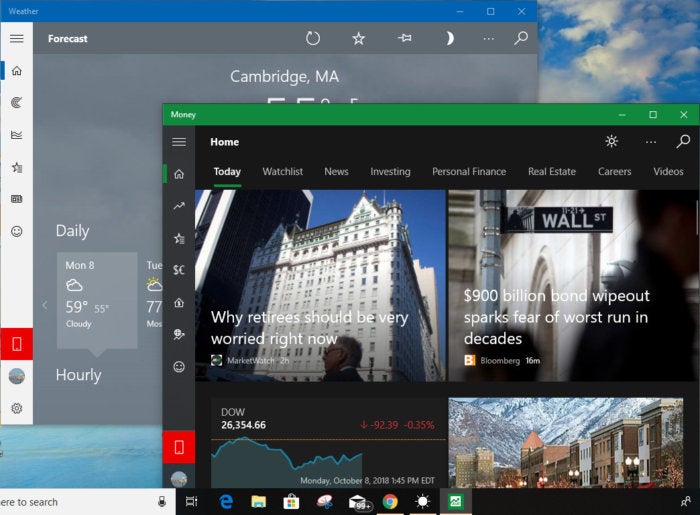Click the Hourly heading in Weather
This screenshot has width=700, height=515.
(x=79, y=375)
